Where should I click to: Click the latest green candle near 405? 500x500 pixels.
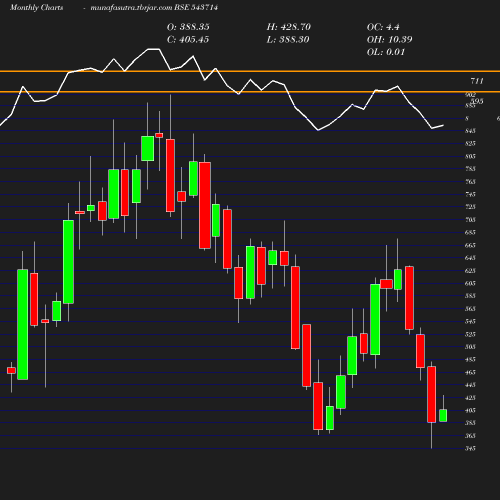[x=443, y=416]
